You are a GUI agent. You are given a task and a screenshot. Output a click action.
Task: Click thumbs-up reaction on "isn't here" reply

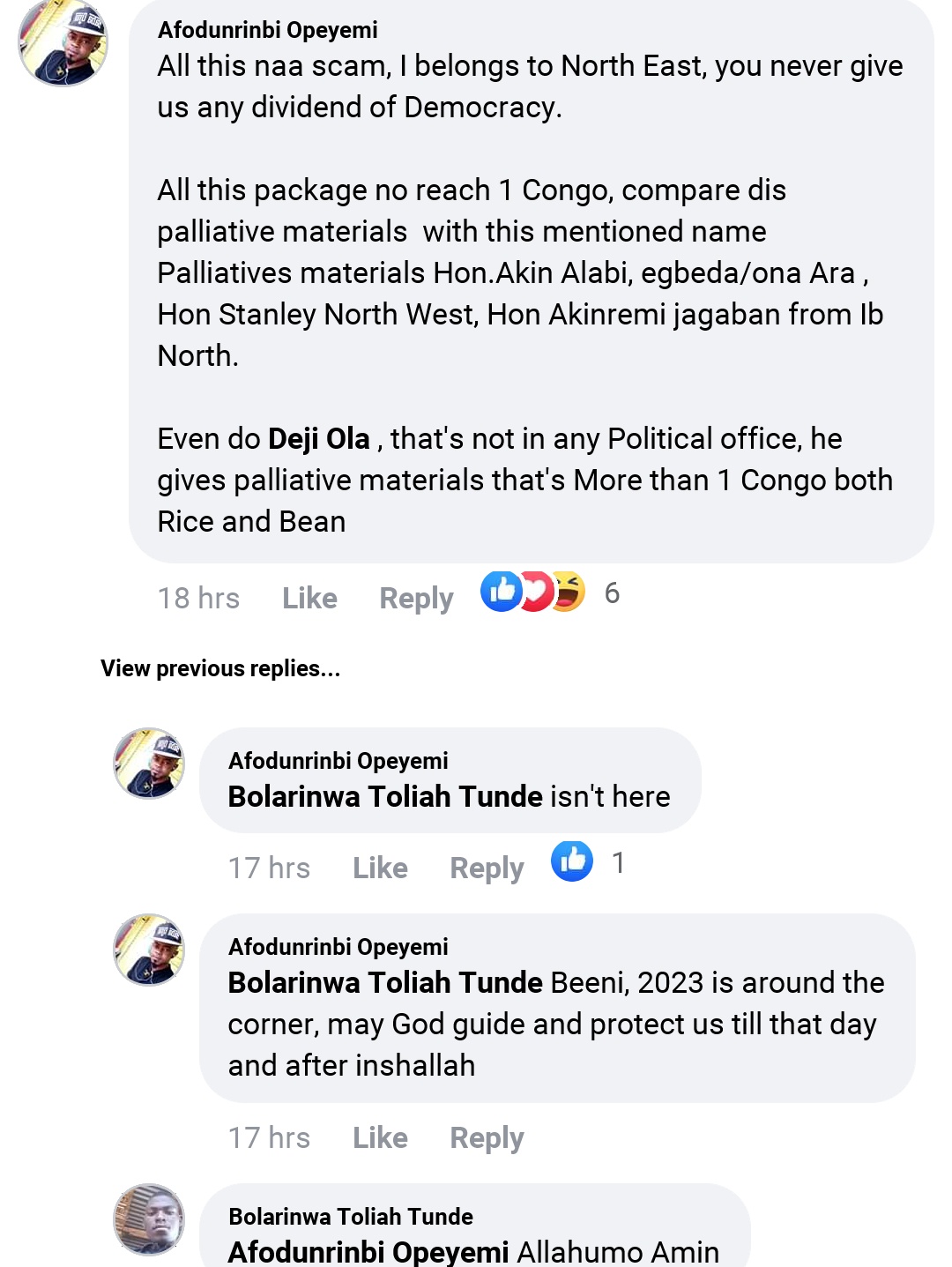pos(572,861)
